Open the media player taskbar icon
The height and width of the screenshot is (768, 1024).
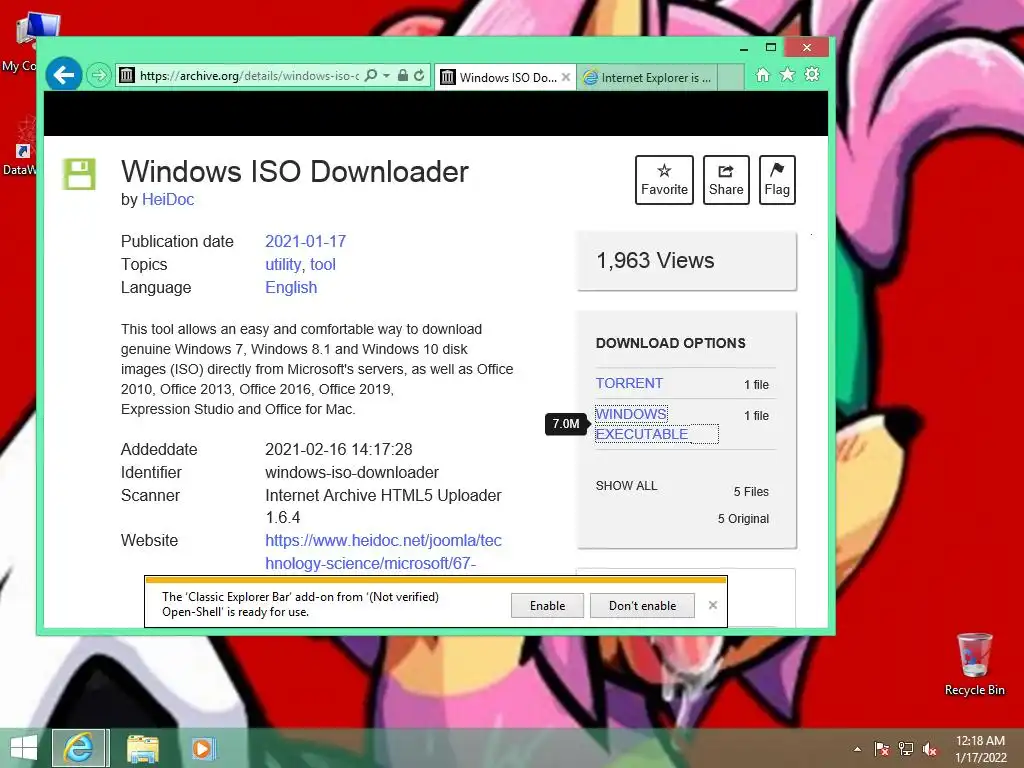tap(202, 748)
